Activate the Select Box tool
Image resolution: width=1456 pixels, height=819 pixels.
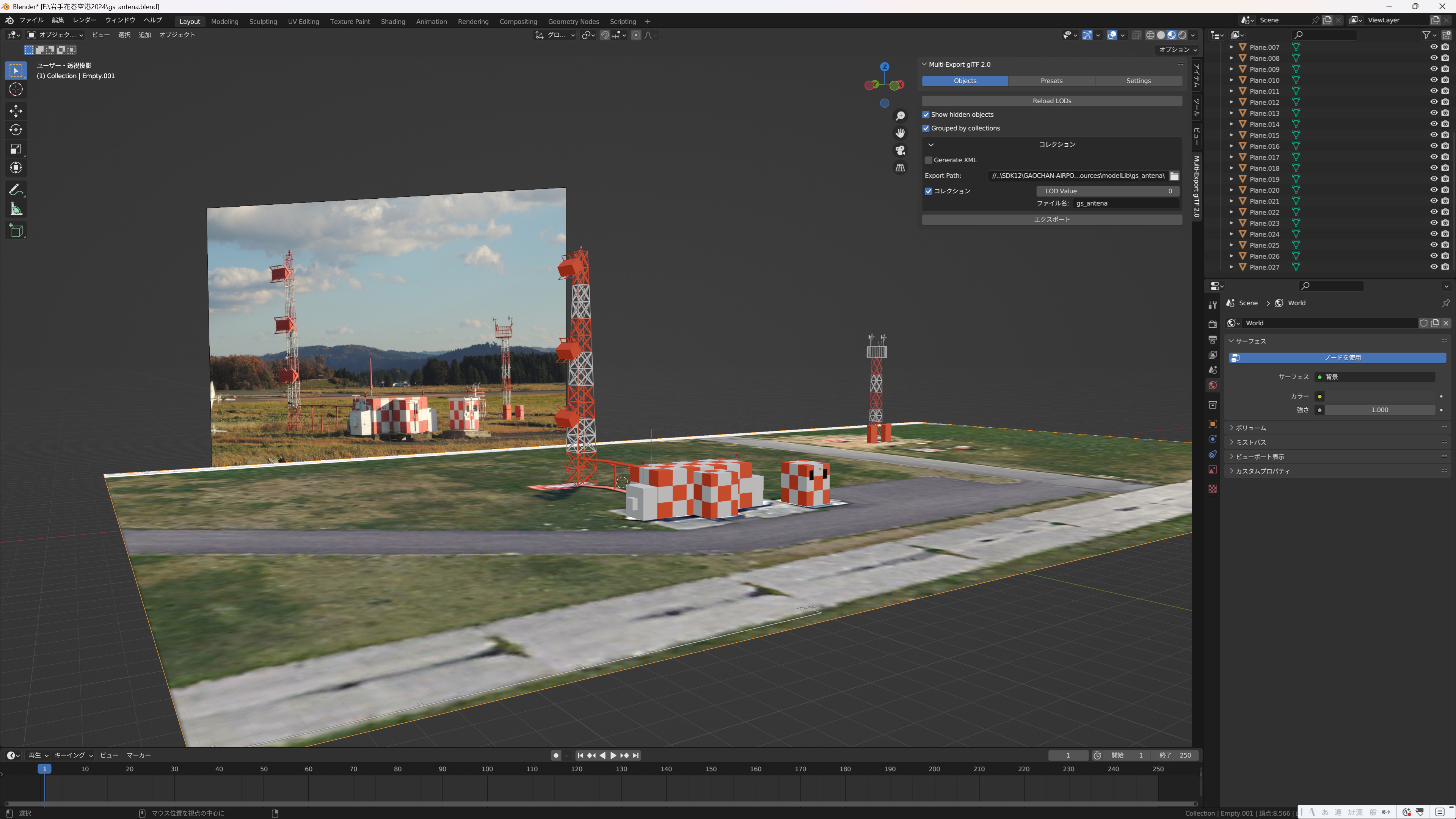[x=16, y=71]
